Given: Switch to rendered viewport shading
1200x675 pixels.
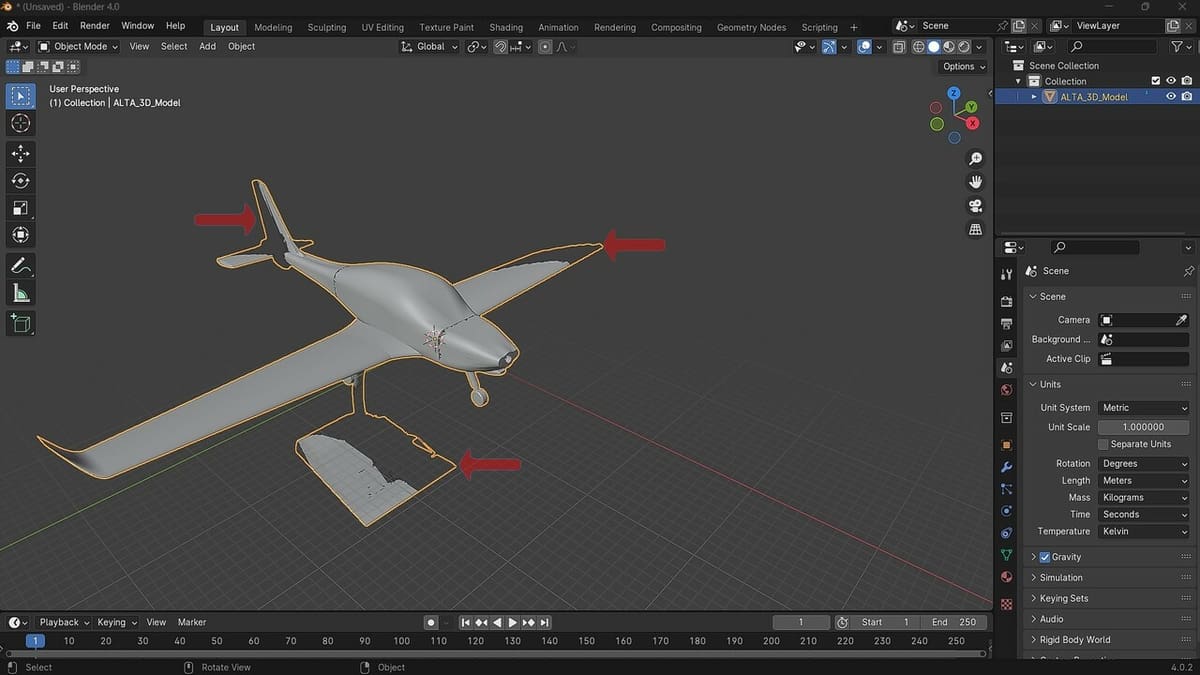Looking at the screenshot, I should 964,47.
